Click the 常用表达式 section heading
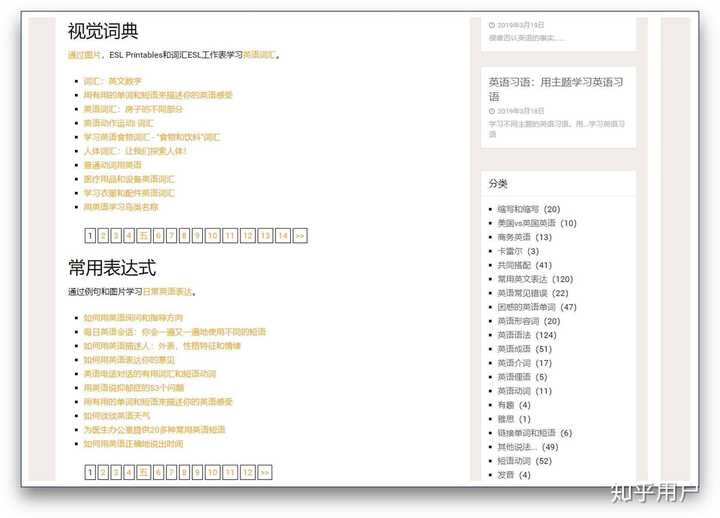 coord(112,268)
